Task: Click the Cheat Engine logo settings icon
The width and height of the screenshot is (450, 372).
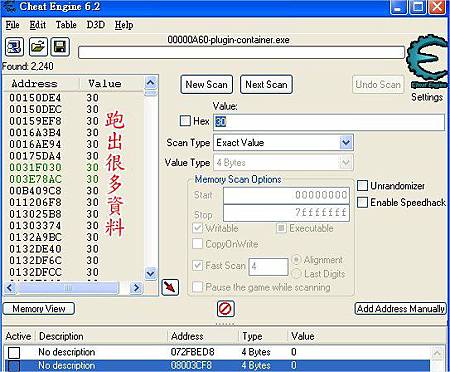Action: coord(427,61)
